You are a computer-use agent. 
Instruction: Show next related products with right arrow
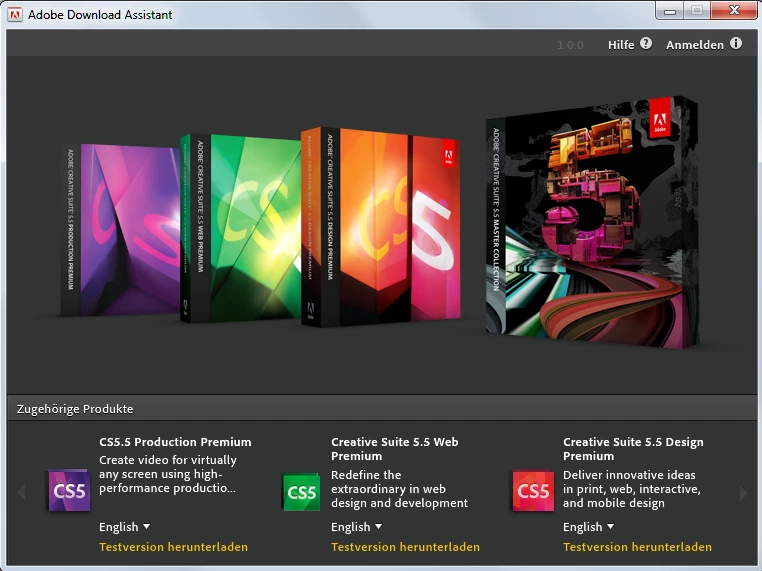click(x=743, y=493)
